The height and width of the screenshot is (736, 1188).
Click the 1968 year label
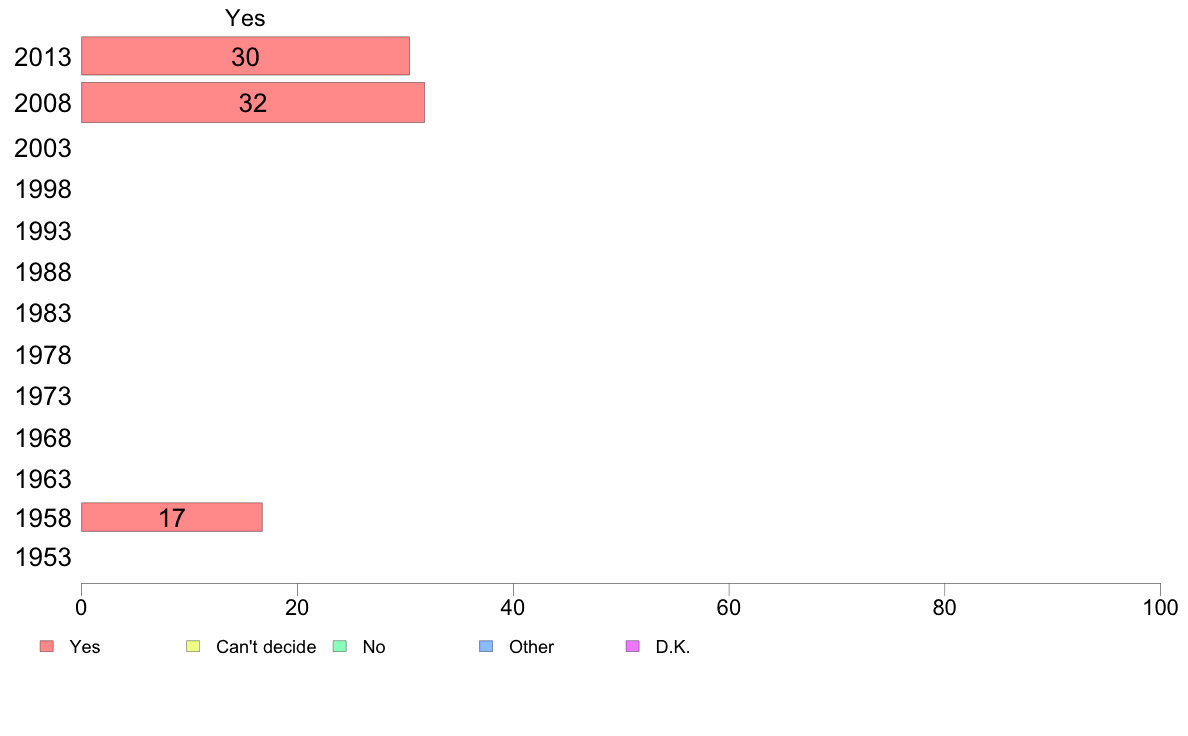coord(43,438)
